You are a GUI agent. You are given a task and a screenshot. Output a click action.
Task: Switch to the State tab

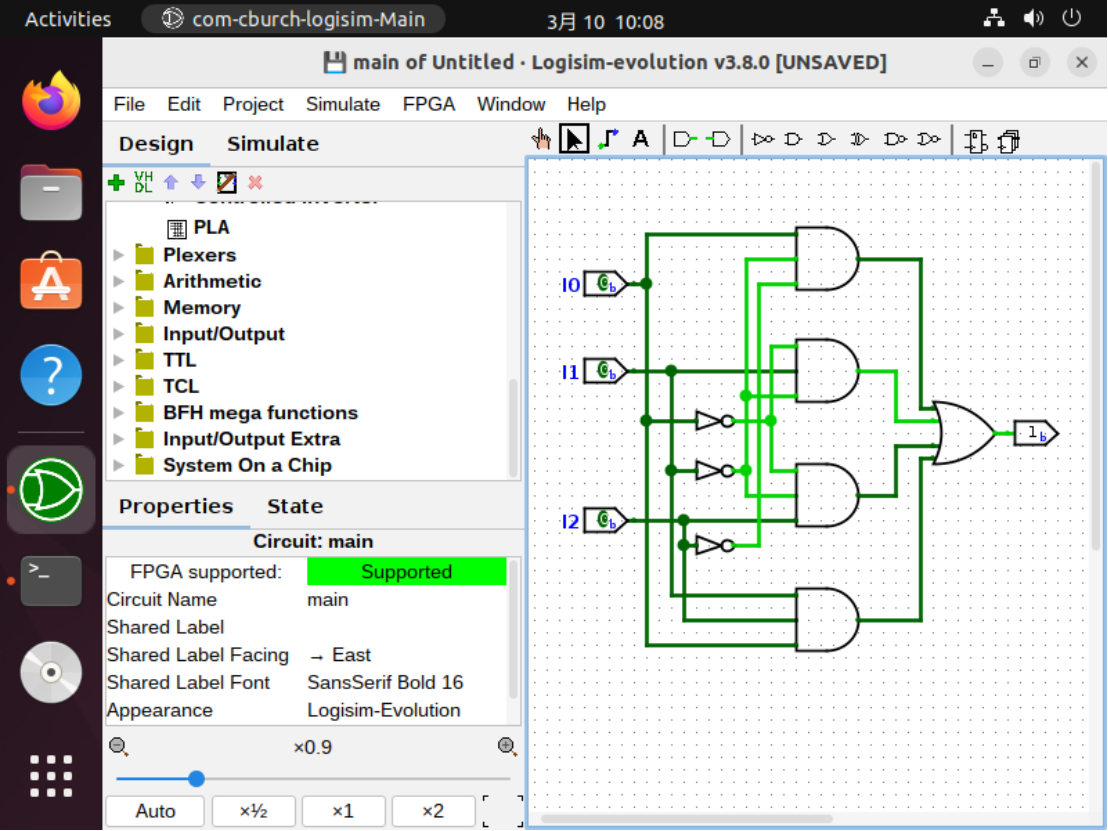tap(295, 506)
